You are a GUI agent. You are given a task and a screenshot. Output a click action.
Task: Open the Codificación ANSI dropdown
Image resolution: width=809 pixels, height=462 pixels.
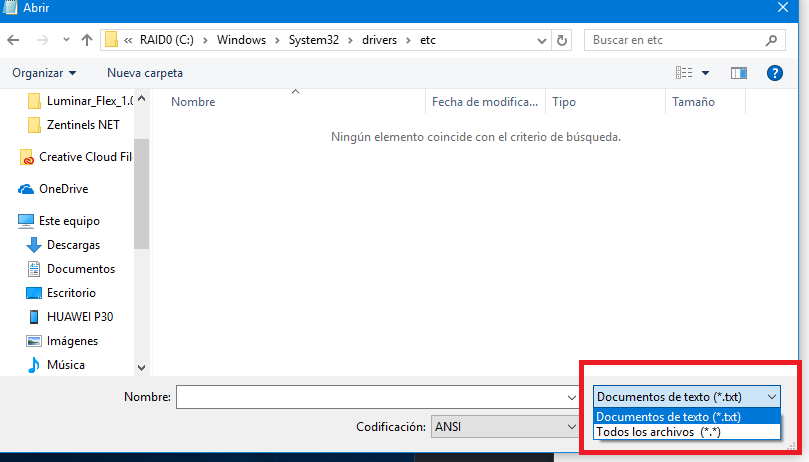[502, 427]
